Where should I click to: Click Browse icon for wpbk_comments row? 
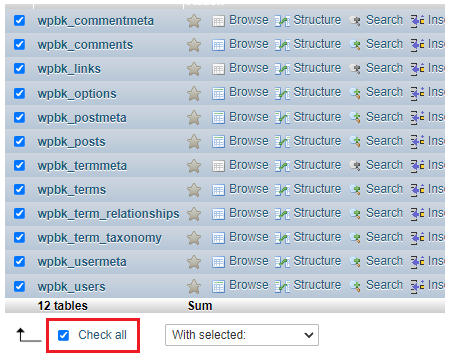point(218,45)
